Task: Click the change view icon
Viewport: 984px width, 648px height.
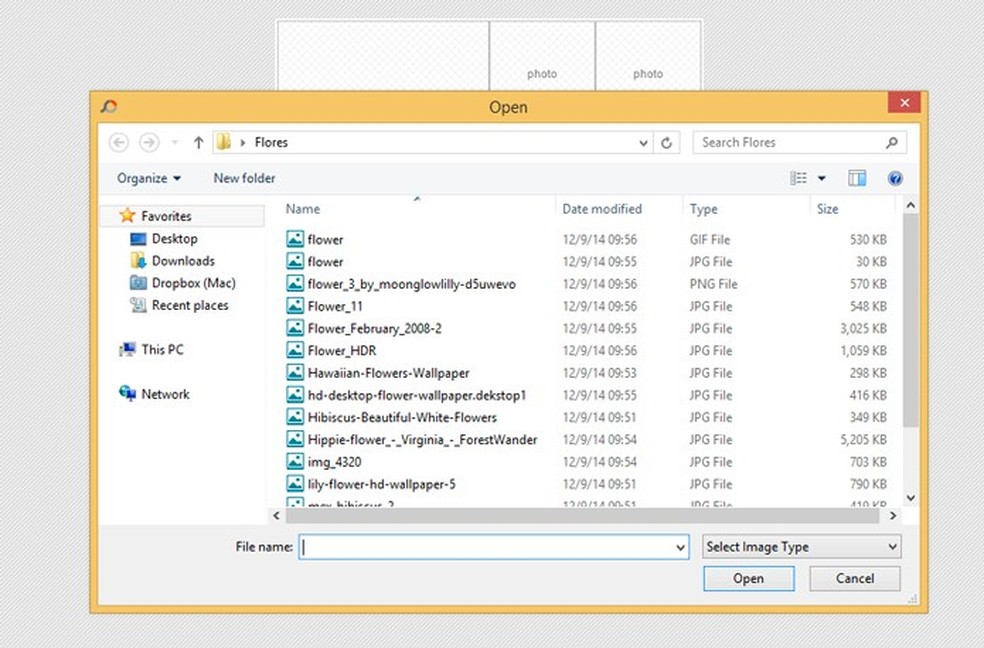Action: 799,179
